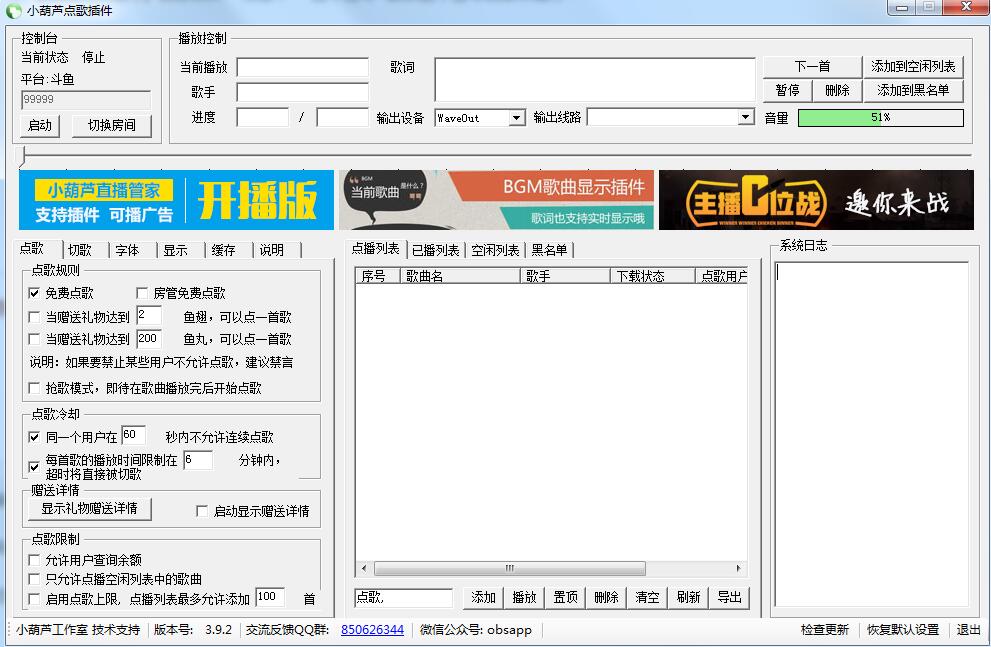This screenshot has height=647, width=991.
Task: Click the 暂停 playback button
Action: pyautogui.click(x=787, y=90)
